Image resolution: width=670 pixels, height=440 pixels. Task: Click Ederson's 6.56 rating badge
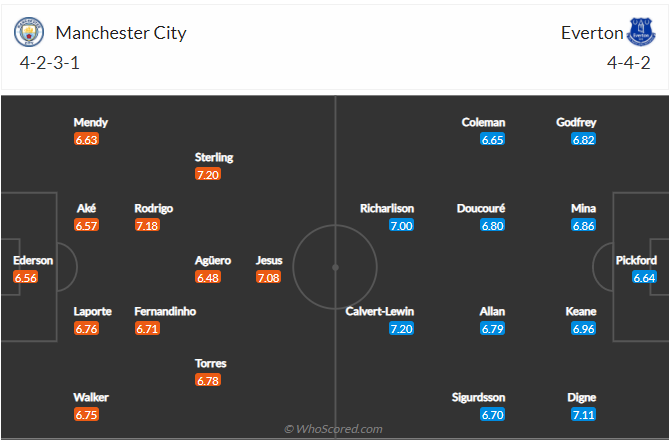point(26,277)
